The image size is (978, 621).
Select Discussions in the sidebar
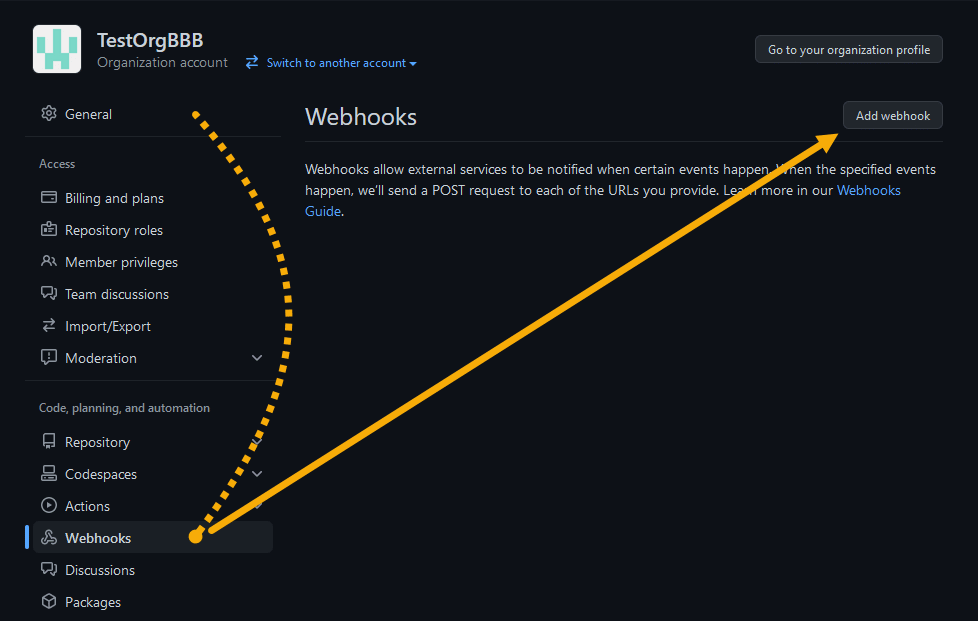click(99, 570)
